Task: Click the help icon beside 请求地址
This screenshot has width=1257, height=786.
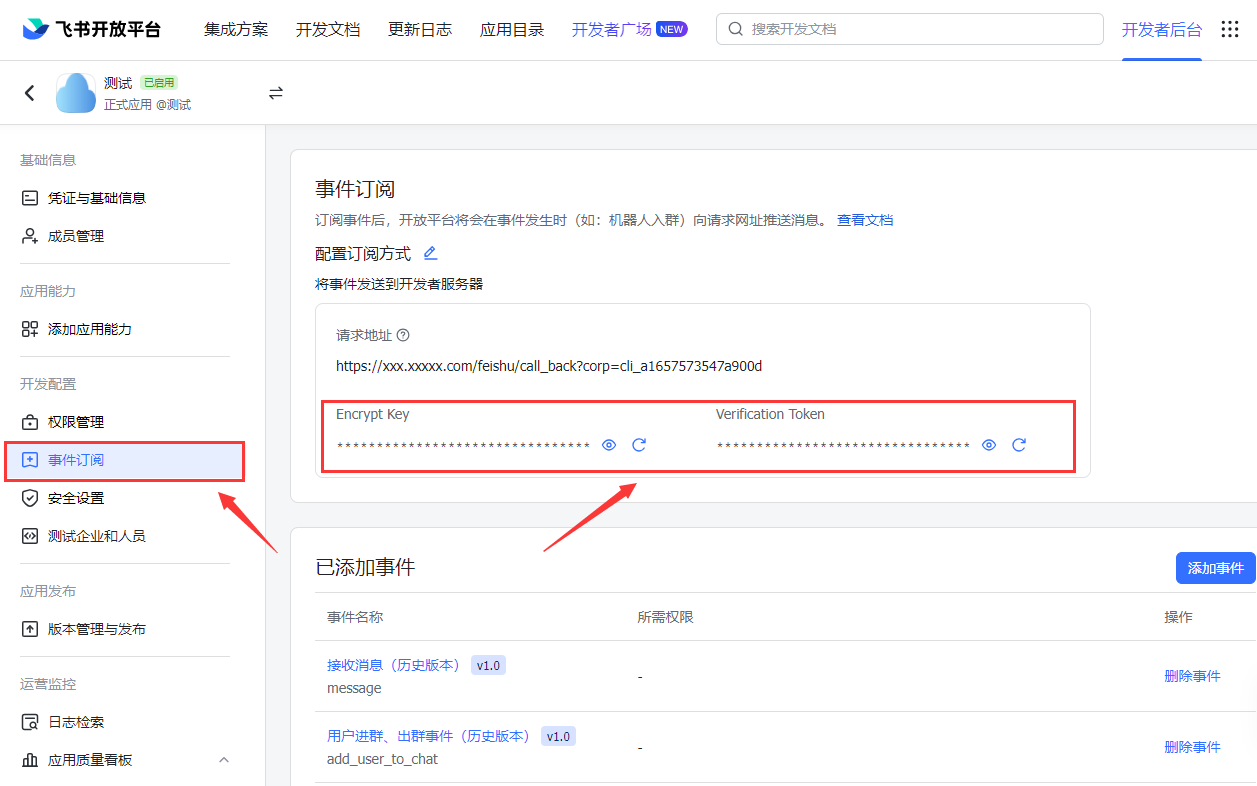Action: (403, 336)
